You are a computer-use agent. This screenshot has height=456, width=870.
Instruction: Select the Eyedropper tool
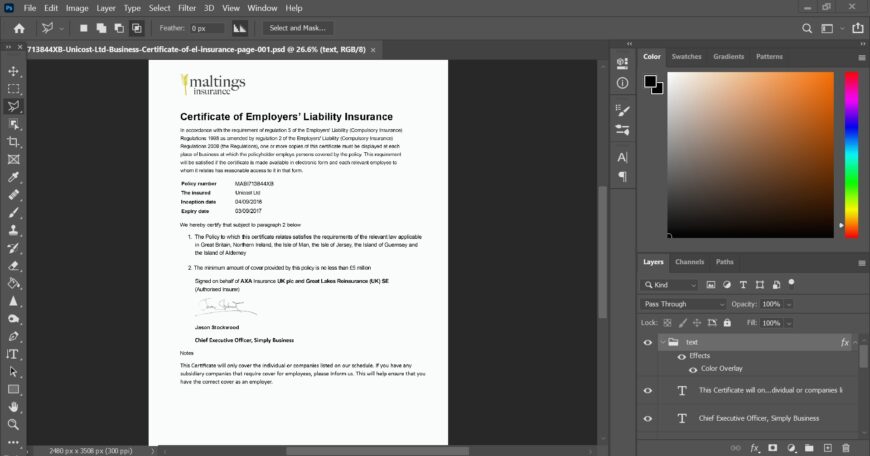(13, 177)
